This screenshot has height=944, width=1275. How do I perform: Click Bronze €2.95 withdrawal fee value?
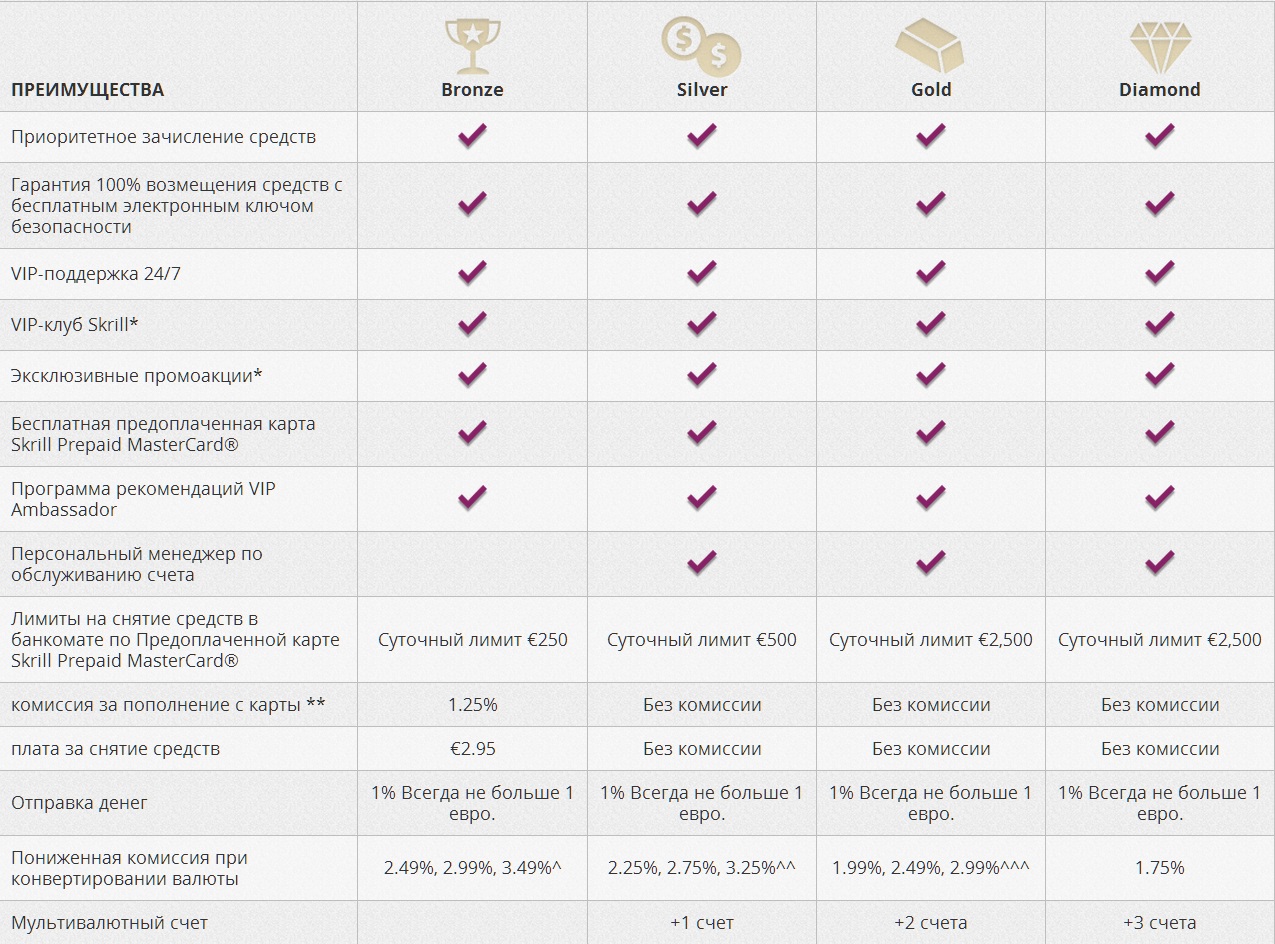click(x=472, y=749)
